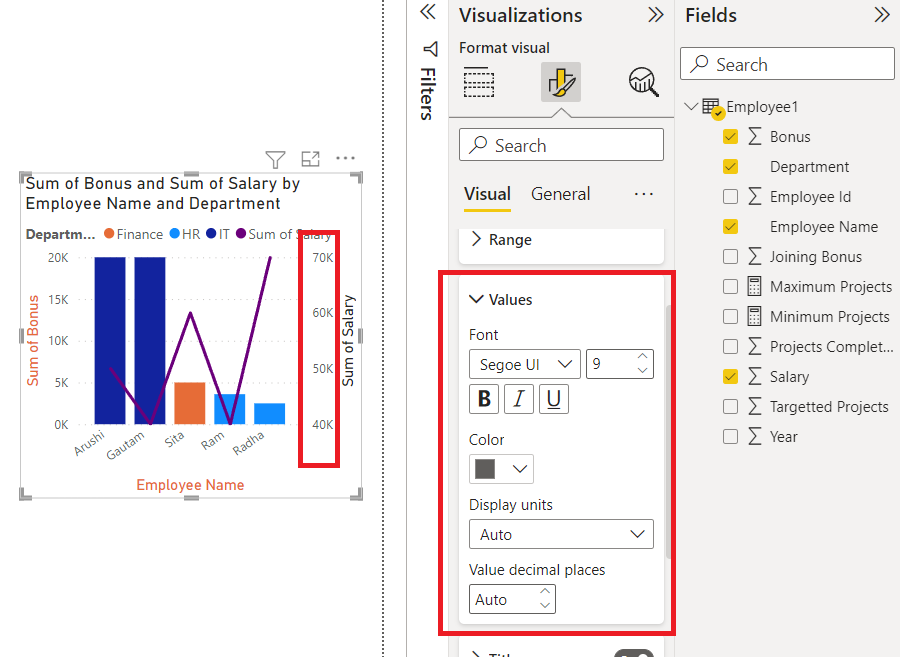The width and height of the screenshot is (900, 657).
Task: Expand the Range section
Action: [501, 240]
